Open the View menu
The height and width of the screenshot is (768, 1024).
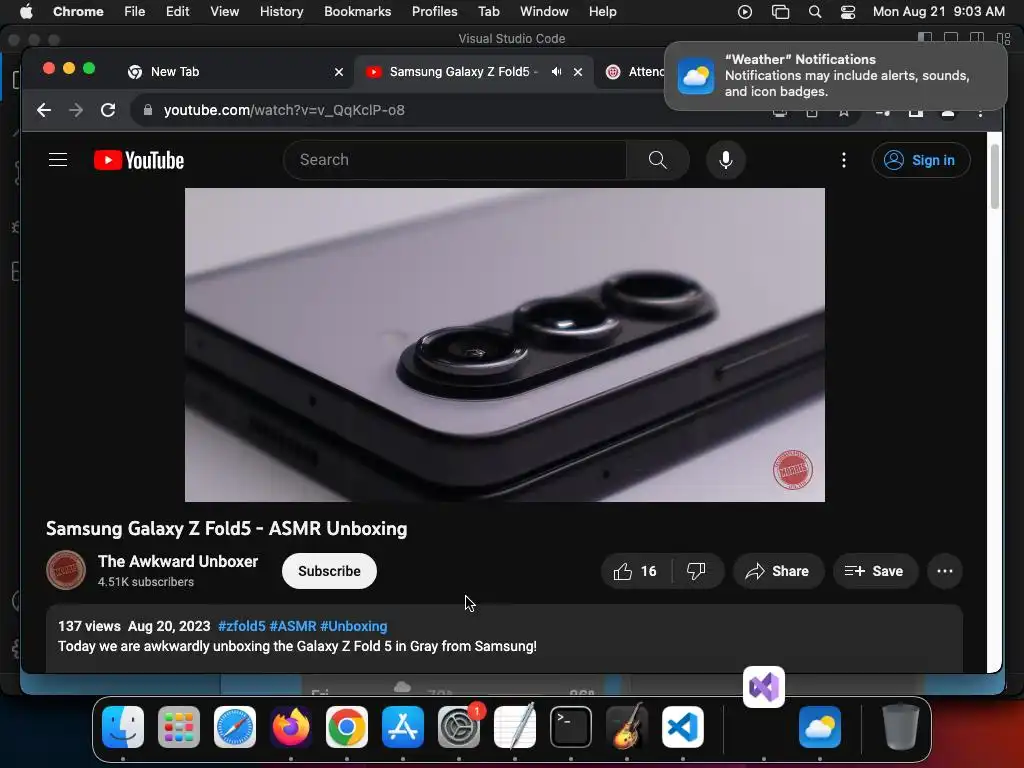pos(224,12)
